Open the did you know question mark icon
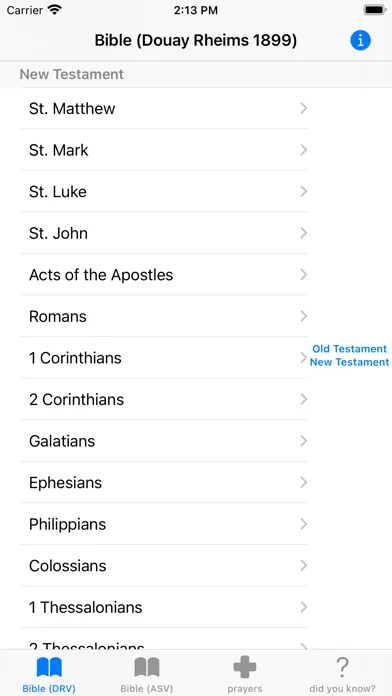The height and width of the screenshot is (696, 392). click(x=342, y=667)
